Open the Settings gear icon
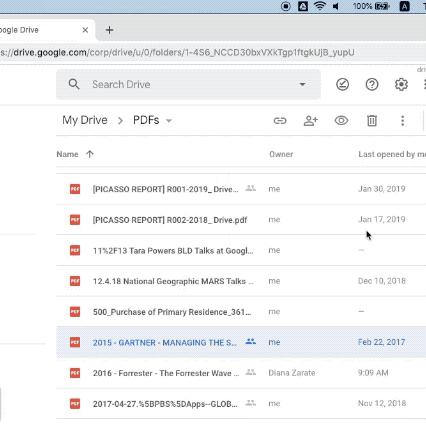Screen dimensions: 426x426 pyautogui.click(x=401, y=84)
